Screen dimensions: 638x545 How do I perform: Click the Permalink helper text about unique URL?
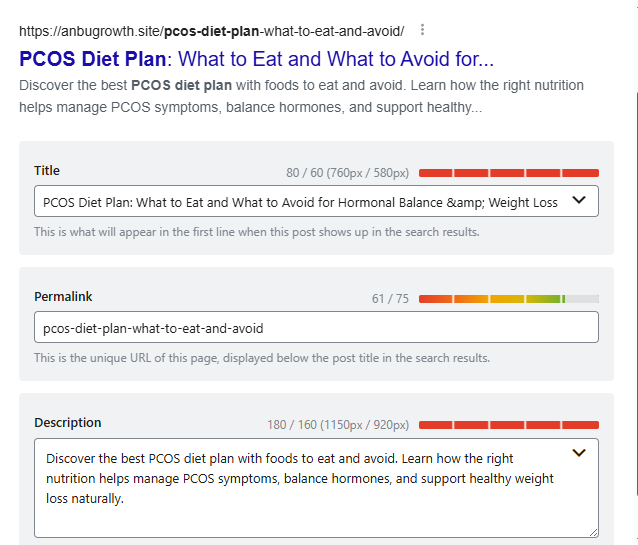tap(262, 357)
